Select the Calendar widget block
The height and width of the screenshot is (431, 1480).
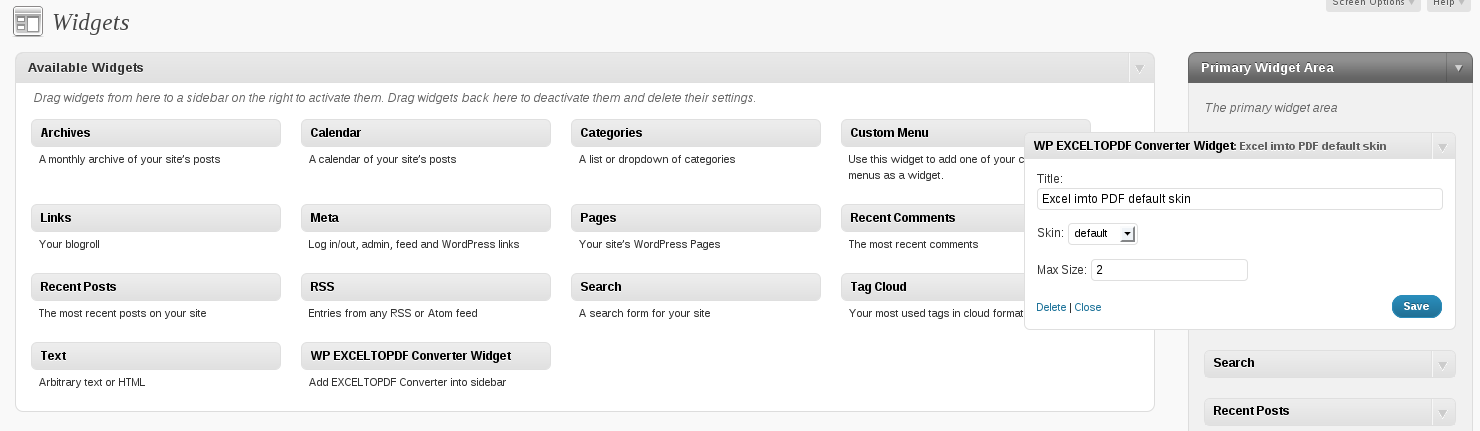click(x=426, y=133)
